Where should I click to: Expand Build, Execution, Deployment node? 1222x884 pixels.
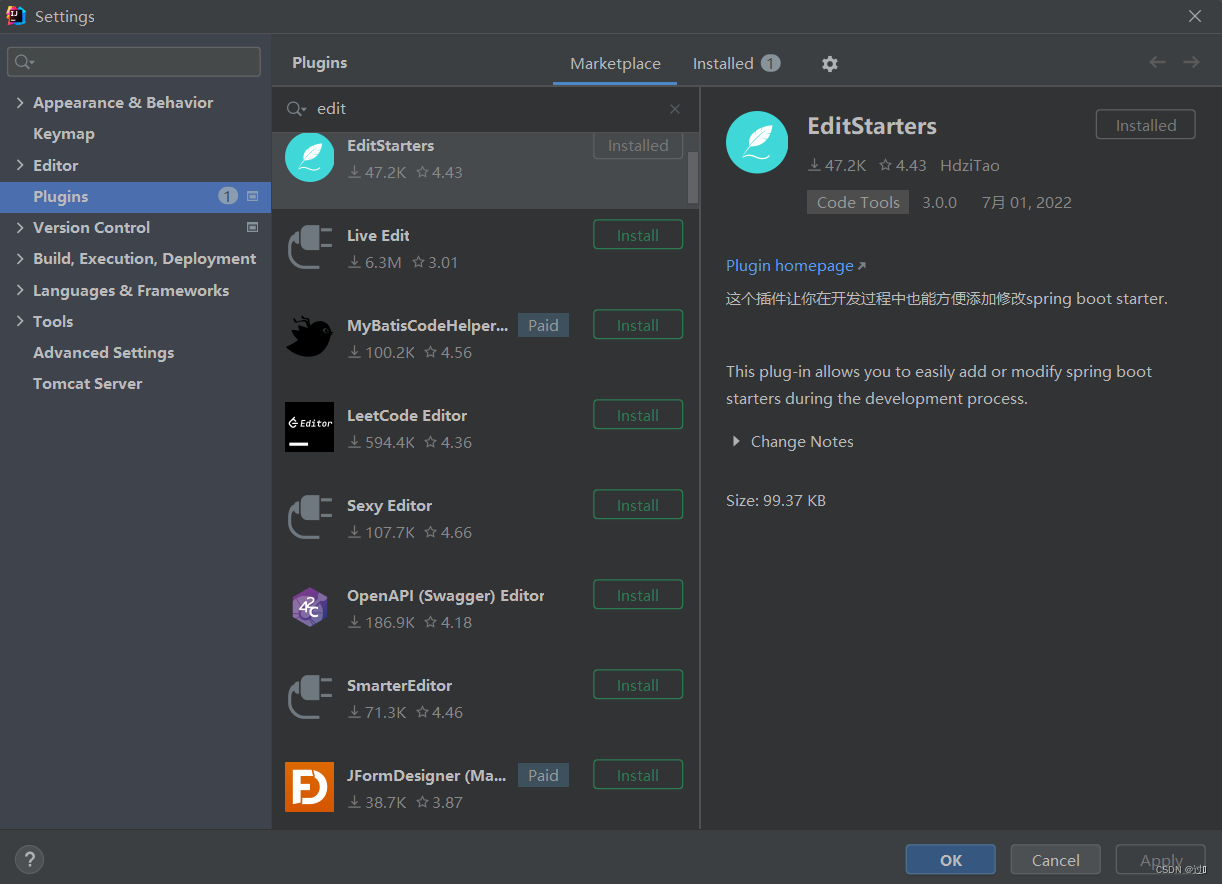click(x=20, y=258)
